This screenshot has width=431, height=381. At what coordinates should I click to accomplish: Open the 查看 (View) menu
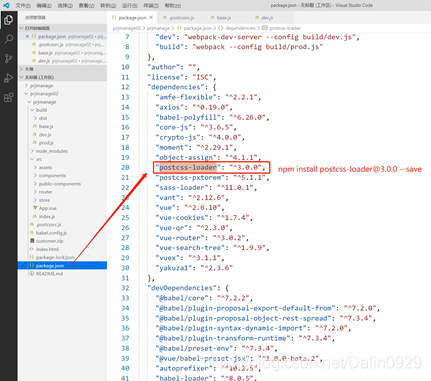pyautogui.click(x=86, y=5)
